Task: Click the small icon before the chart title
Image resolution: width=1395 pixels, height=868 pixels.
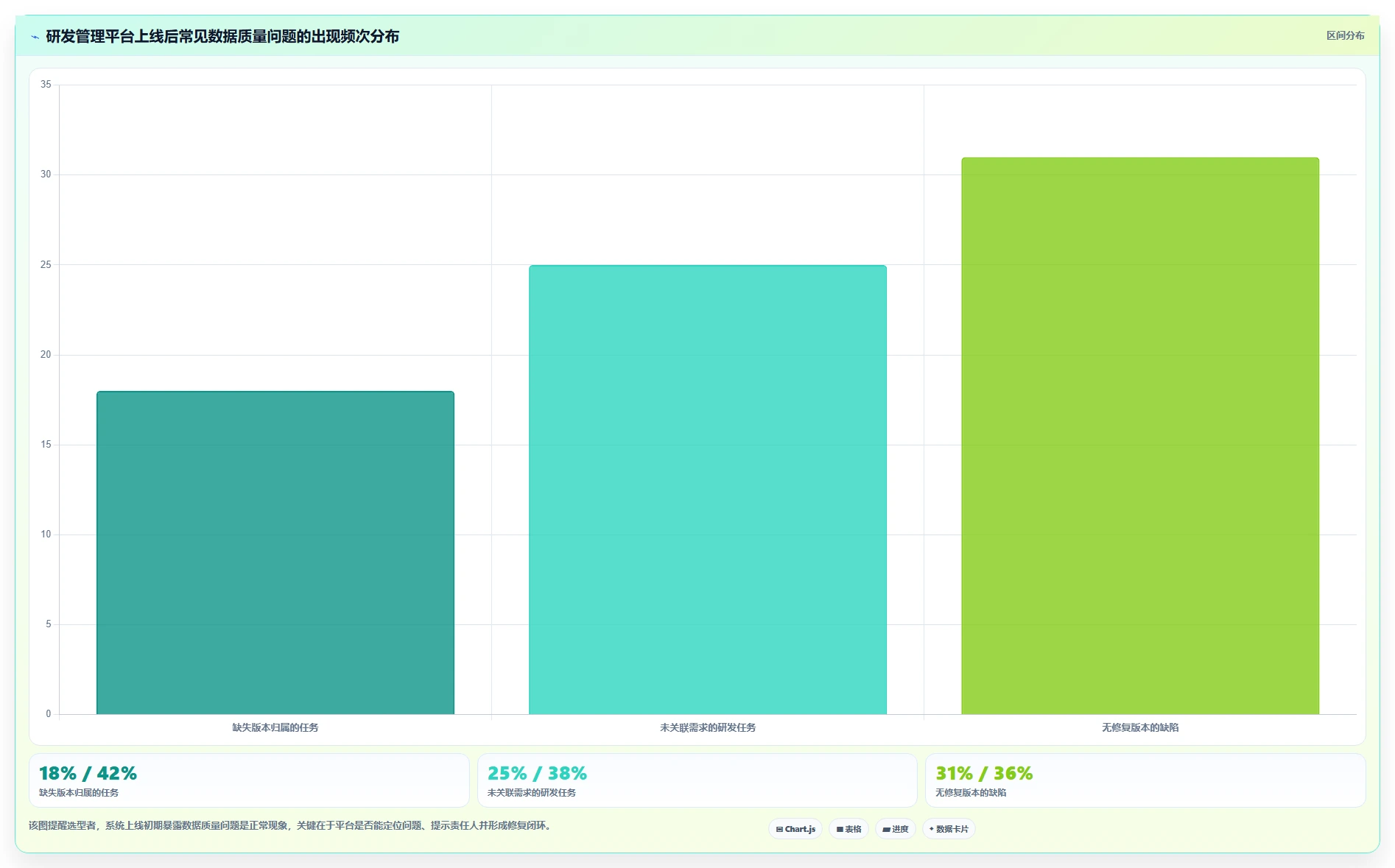Action: pyautogui.click(x=35, y=37)
